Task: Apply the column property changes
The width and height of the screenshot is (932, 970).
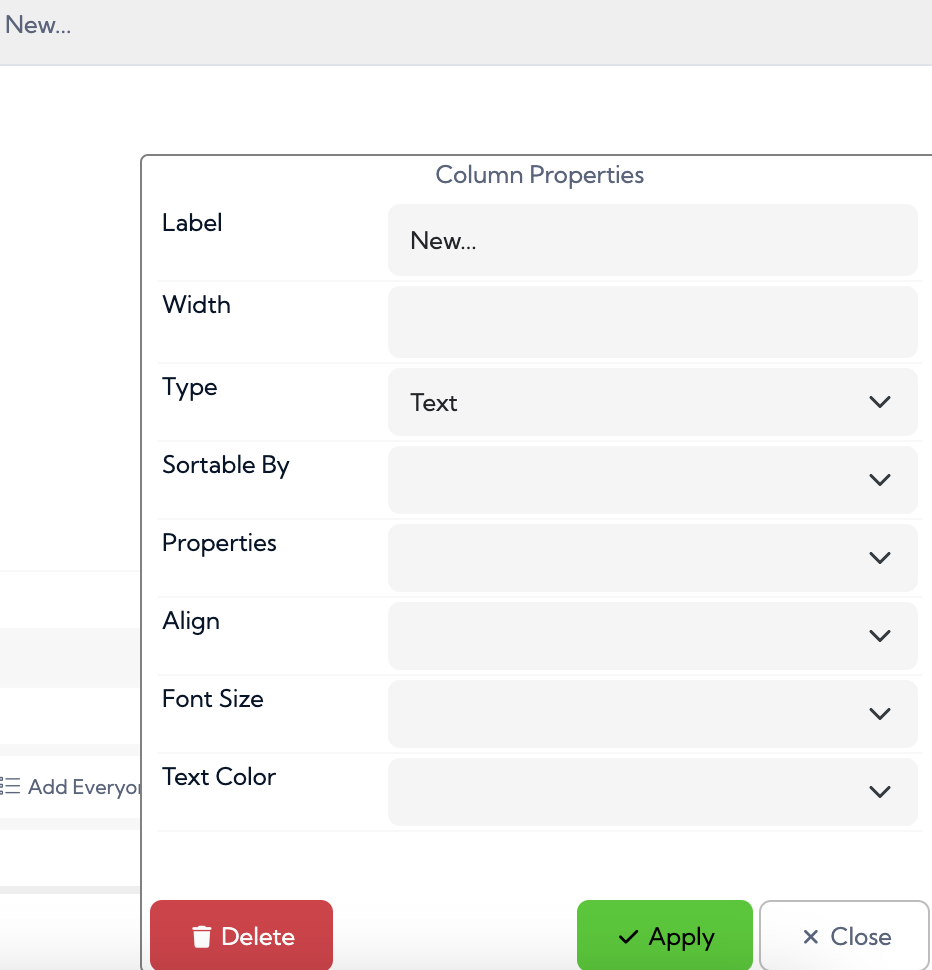Action: (x=664, y=936)
